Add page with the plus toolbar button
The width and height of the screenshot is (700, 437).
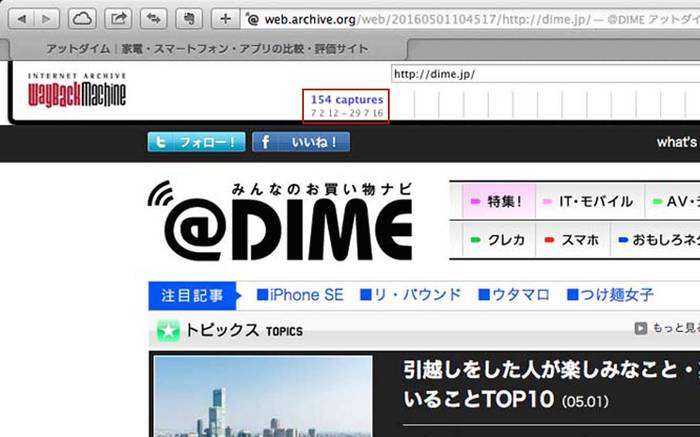coord(225,19)
